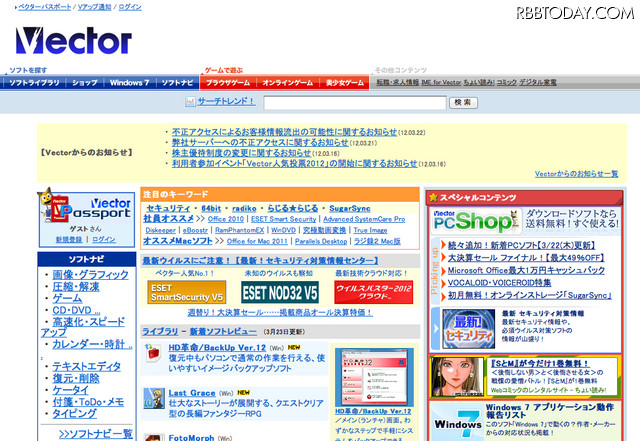Click the ウイルスバスター2012 クラウド banner
This screenshot has width=640, height=441.
coord(373,292)
